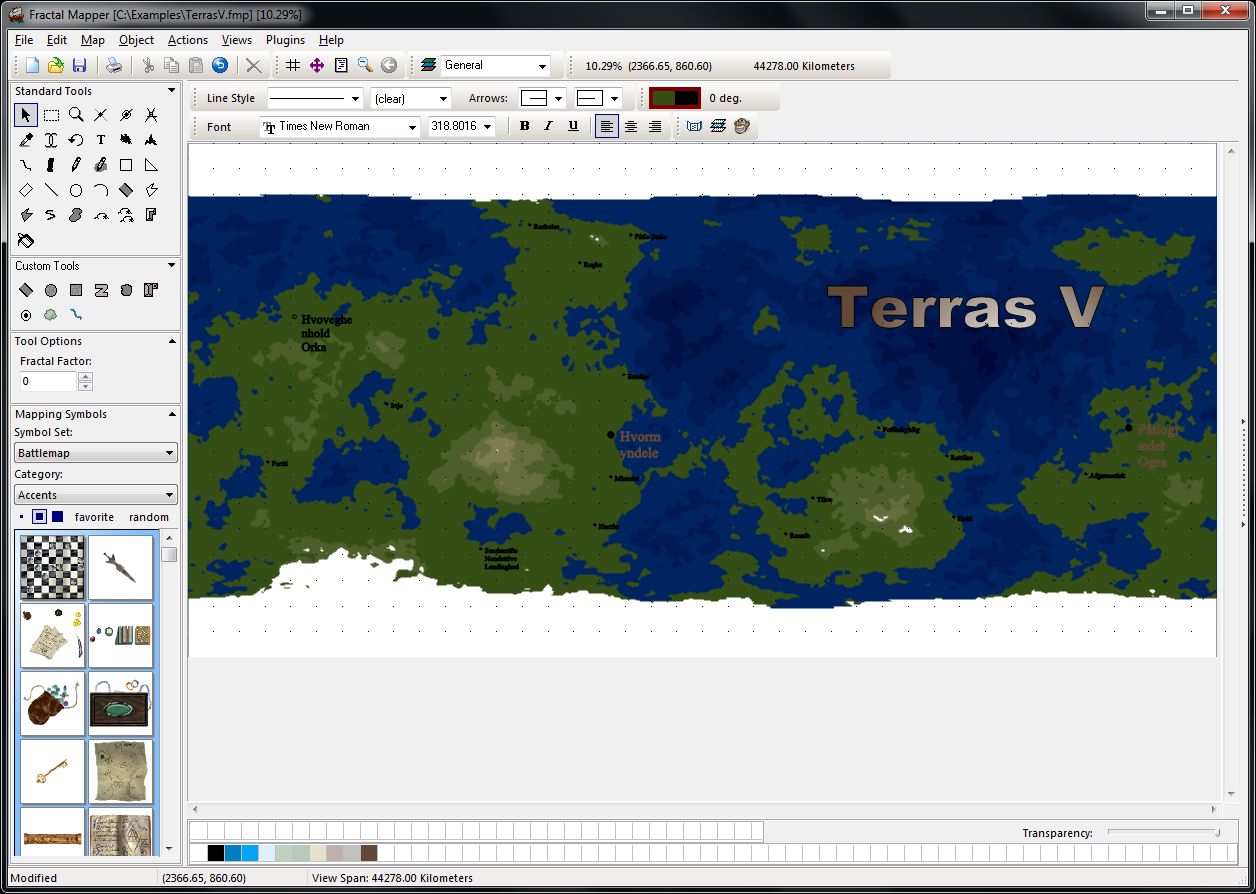This screenshot has width=1256, height=894.
Task: Open the Map menu
Action: [x=93, y=40]
